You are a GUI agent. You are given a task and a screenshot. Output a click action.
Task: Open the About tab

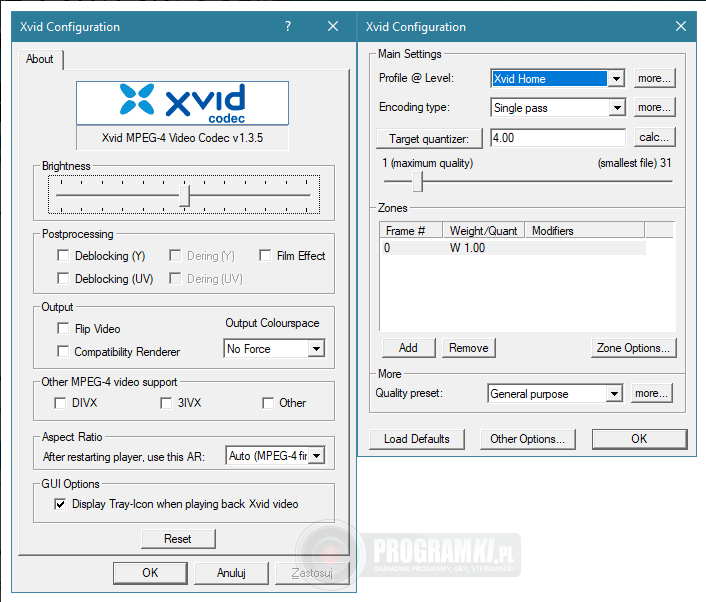(x=40, y=59)
